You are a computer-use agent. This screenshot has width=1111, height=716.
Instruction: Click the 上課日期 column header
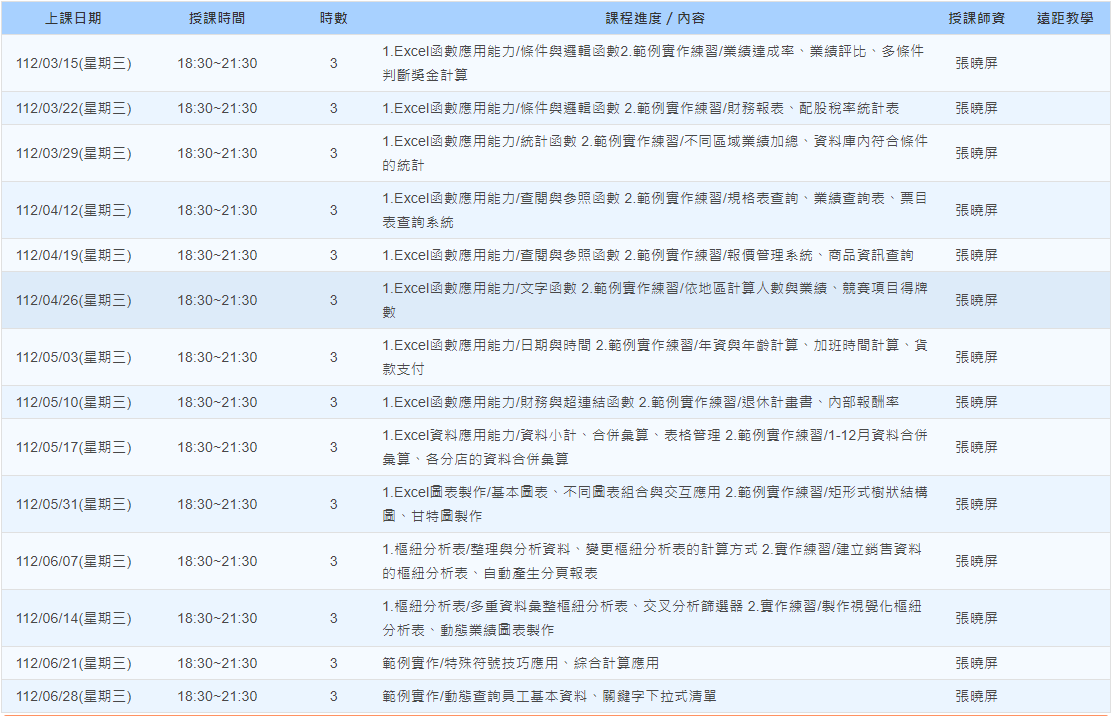73,18
